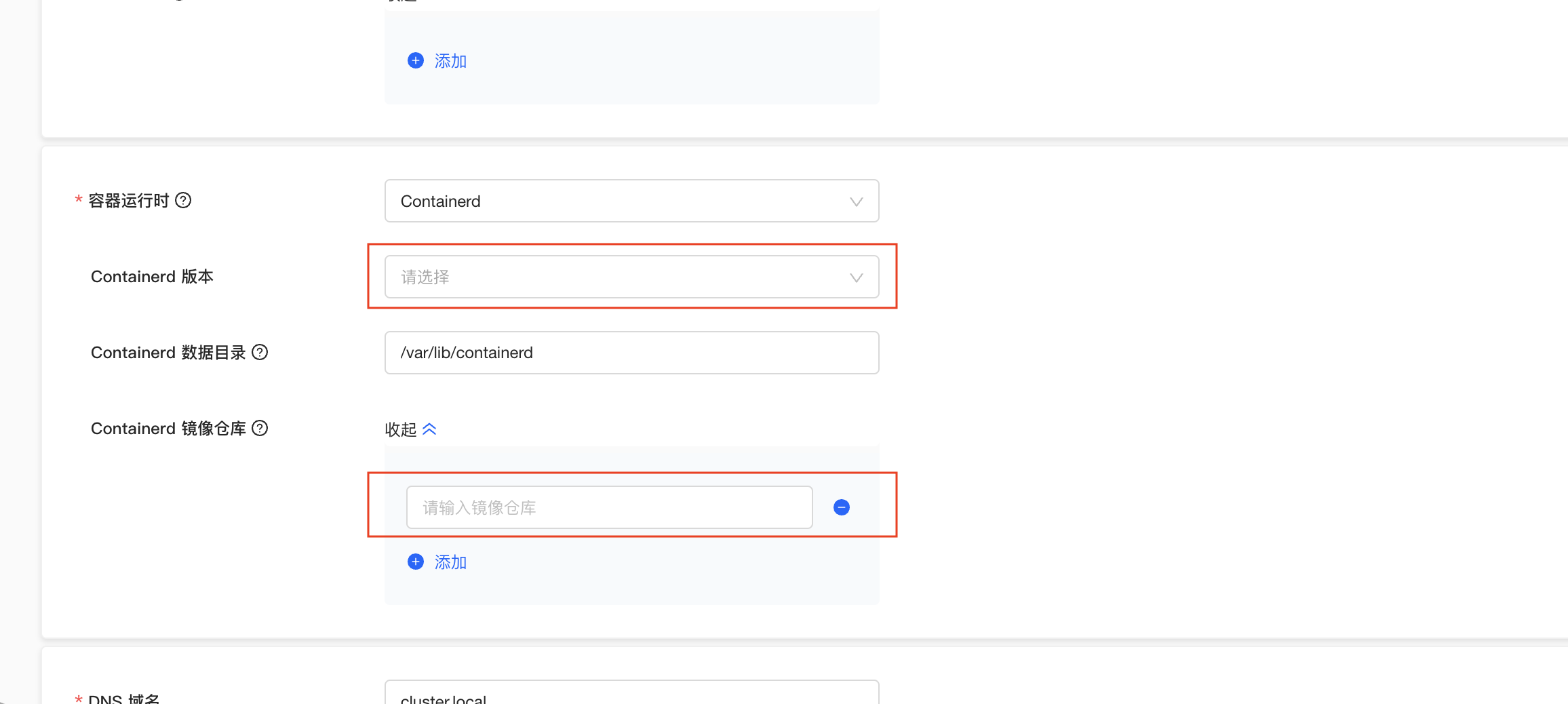The height and width of the screenshot is (704, 1568).
Task: Click plus icon next to lower 添加
Action: click(x=415, y=562)
